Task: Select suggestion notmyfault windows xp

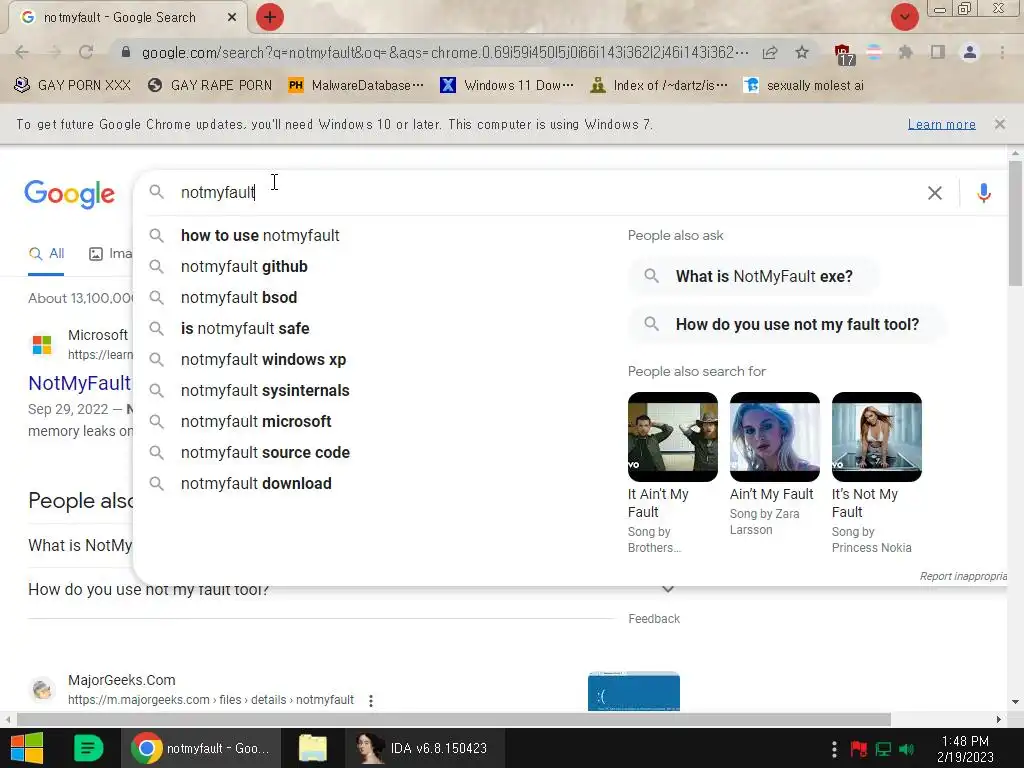Action: coord(263,359)
